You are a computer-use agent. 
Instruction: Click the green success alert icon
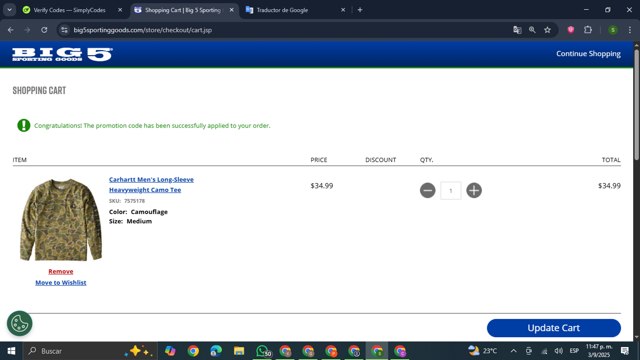[x=24, y=125]
